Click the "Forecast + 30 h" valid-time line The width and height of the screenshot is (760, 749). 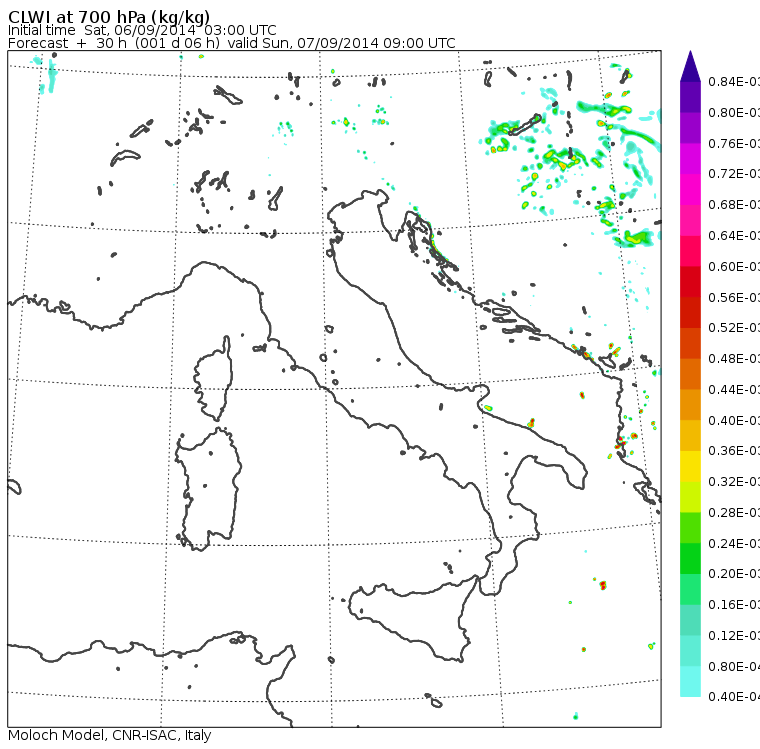pyautogui.click(x=232, y=43)
